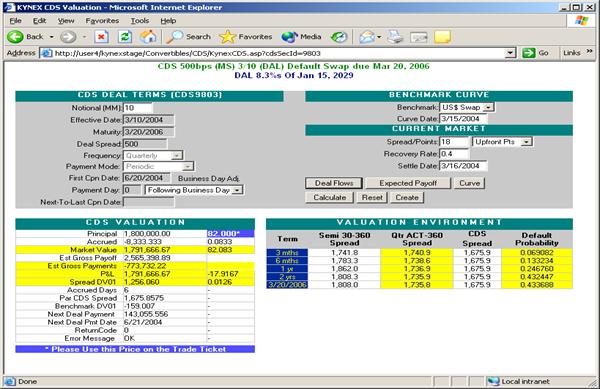Click the Next Deal Pmt Date 6/21/2004 value
The height and width of the screenshot is (389, 600).
(x=143, y=322)
